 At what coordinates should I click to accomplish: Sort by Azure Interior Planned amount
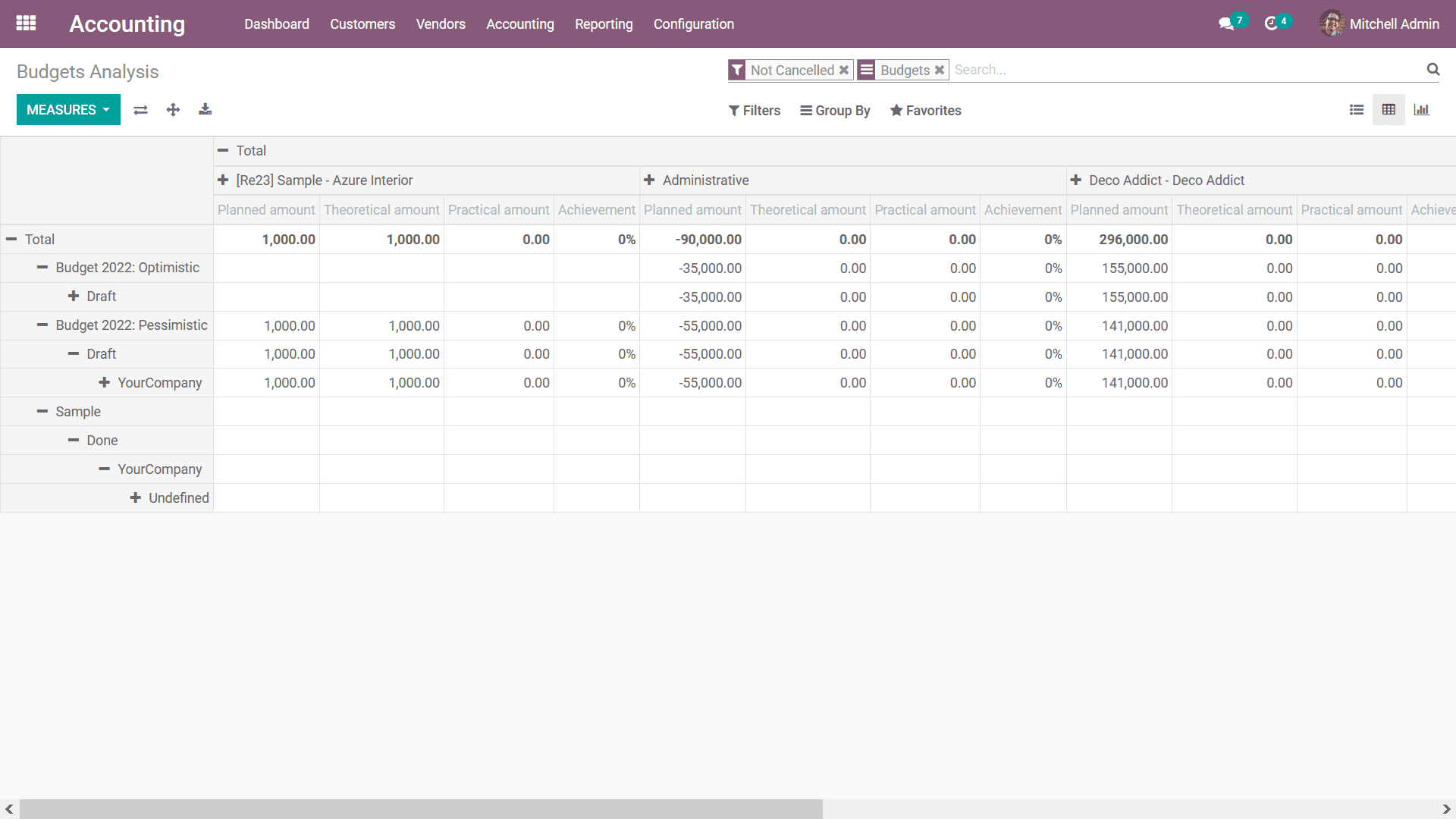tap(266, 210)
